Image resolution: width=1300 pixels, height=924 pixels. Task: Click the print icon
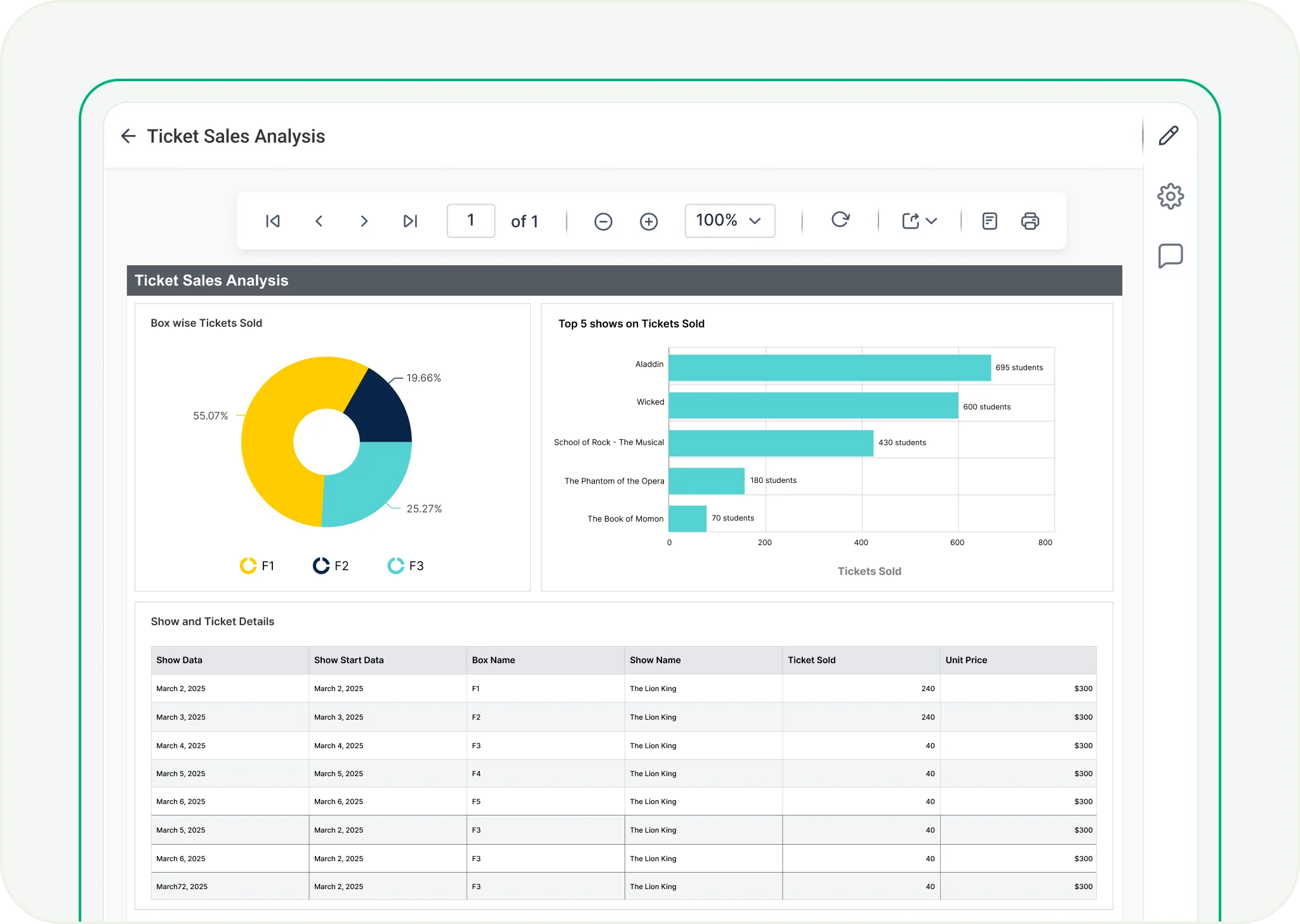(1030, 221)
